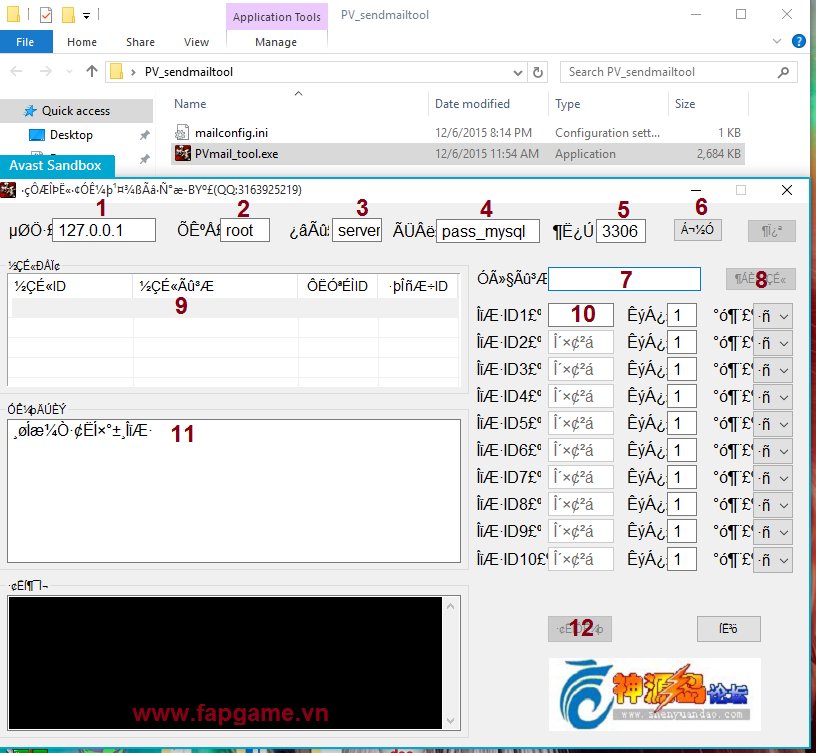
Task: Open recent locations dropdown beside navigation arrows
Action: point(69,72)
